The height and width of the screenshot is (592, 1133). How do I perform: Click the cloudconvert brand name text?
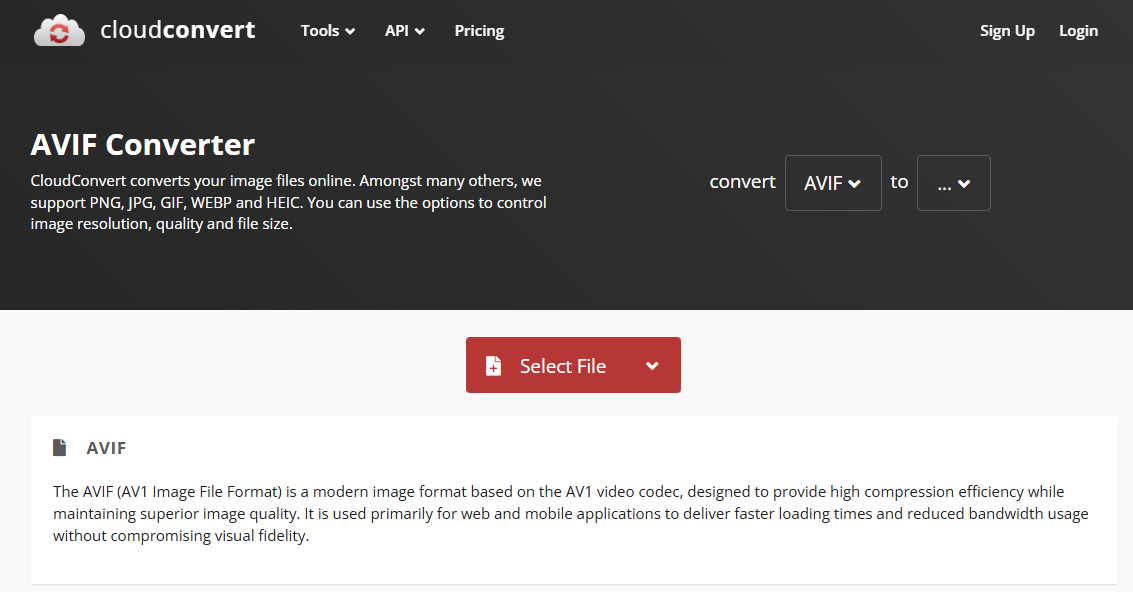coord(178,30)
